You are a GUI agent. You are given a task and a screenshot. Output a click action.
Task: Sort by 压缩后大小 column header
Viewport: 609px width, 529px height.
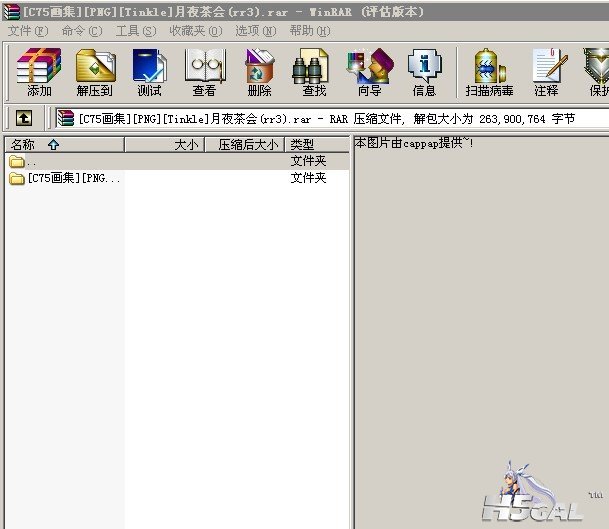coord(245,144)
